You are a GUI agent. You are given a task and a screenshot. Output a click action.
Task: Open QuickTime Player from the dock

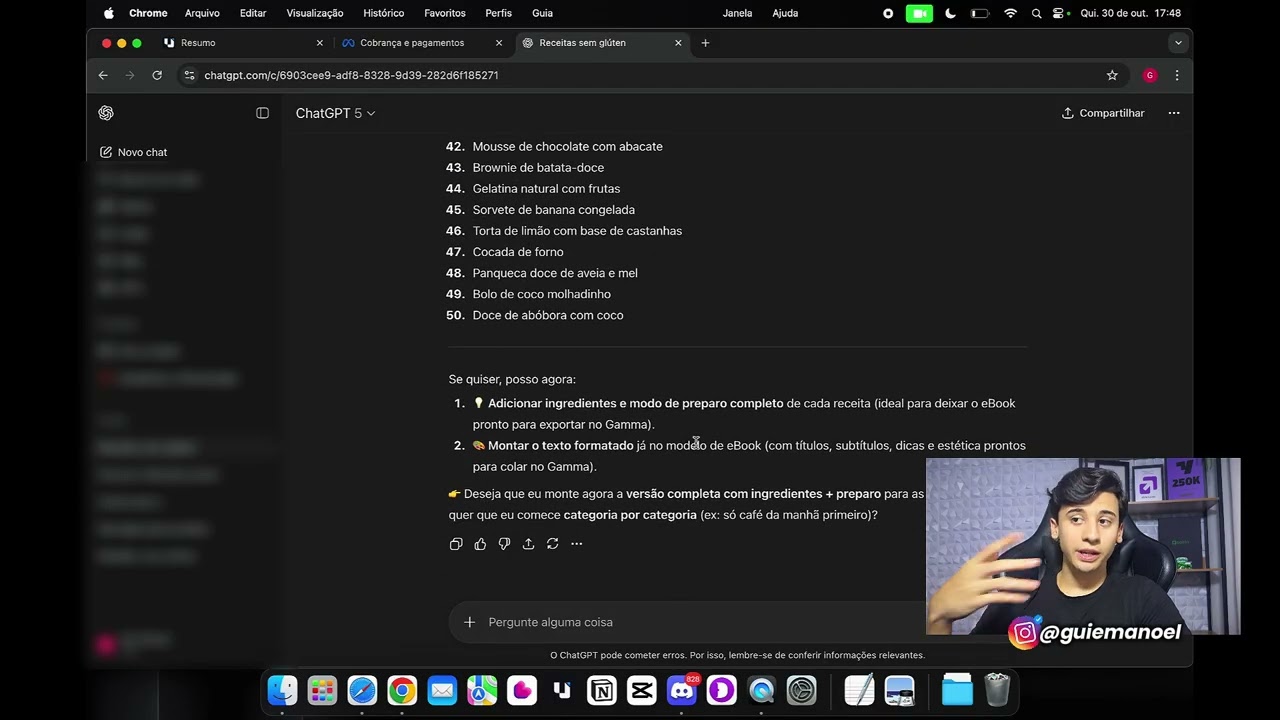tap(762, 690)
